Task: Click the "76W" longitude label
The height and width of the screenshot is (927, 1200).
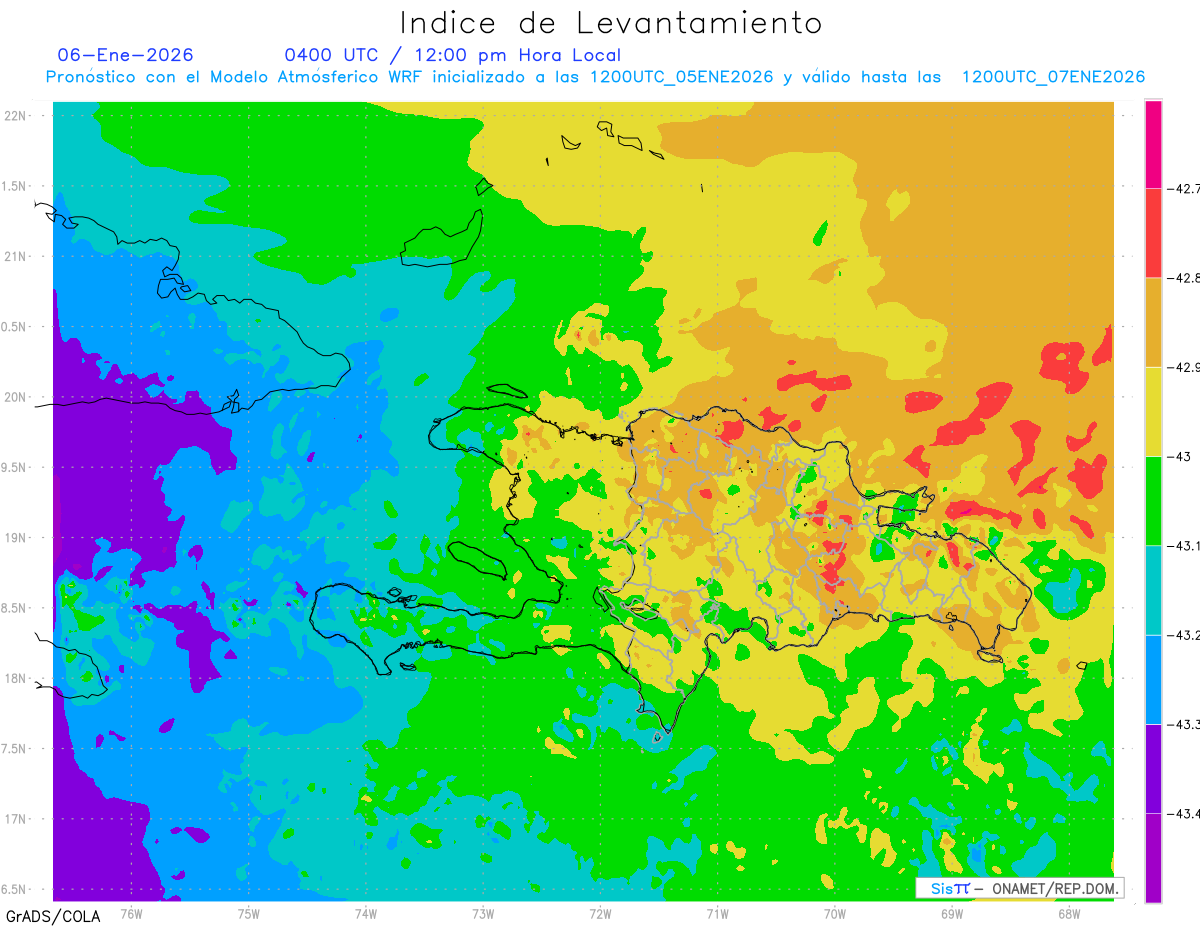Action: pos(131,913)
